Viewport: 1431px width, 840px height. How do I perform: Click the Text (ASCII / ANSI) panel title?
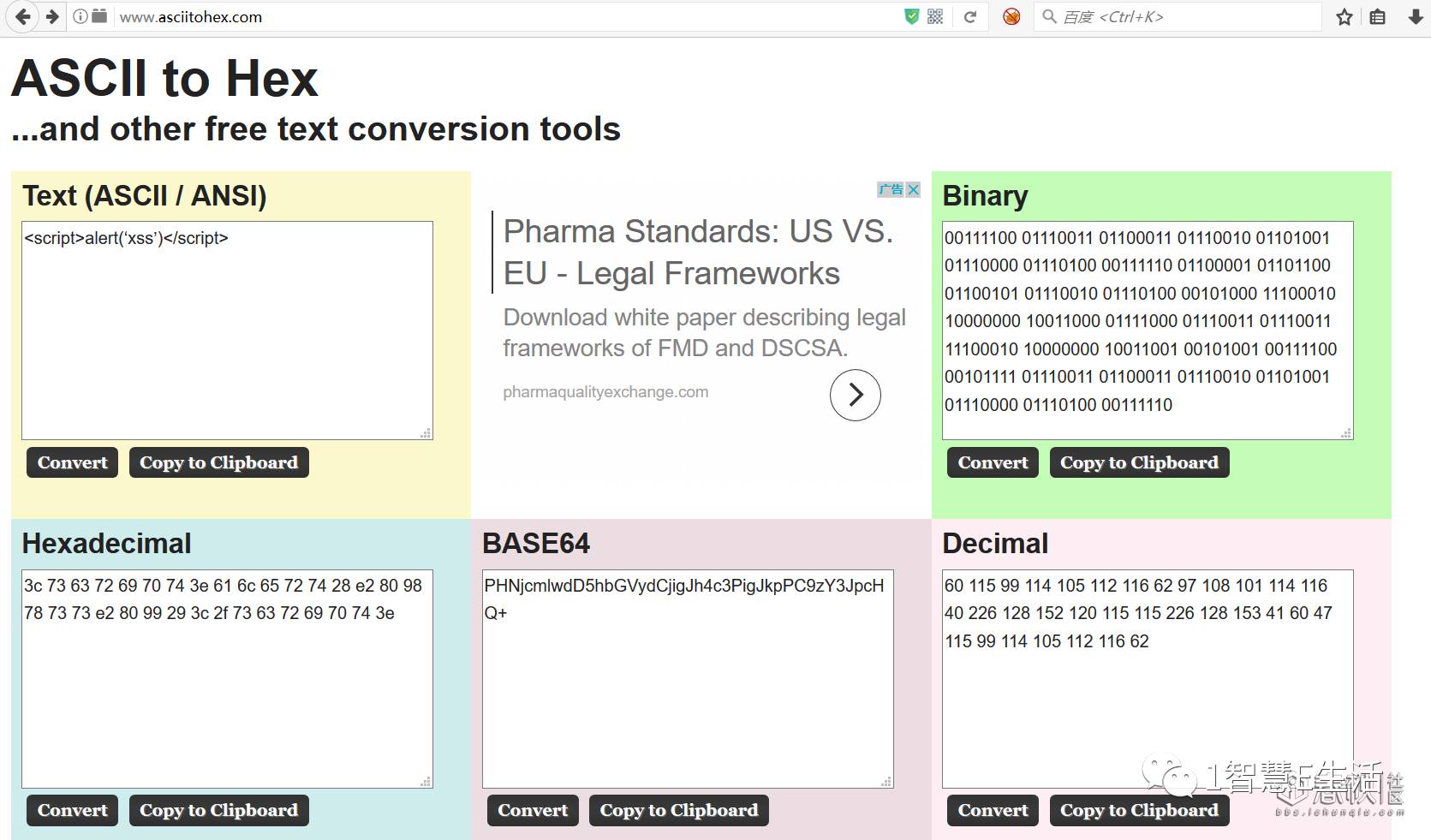point(144,196)
